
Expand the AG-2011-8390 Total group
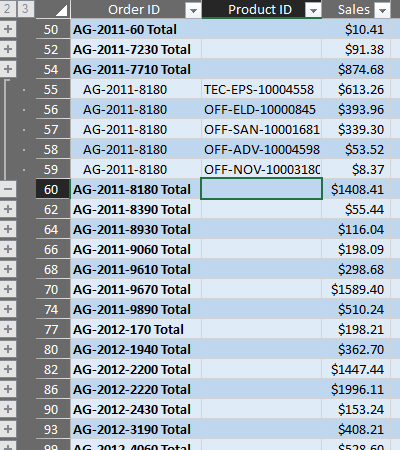(x=8, y=209)
